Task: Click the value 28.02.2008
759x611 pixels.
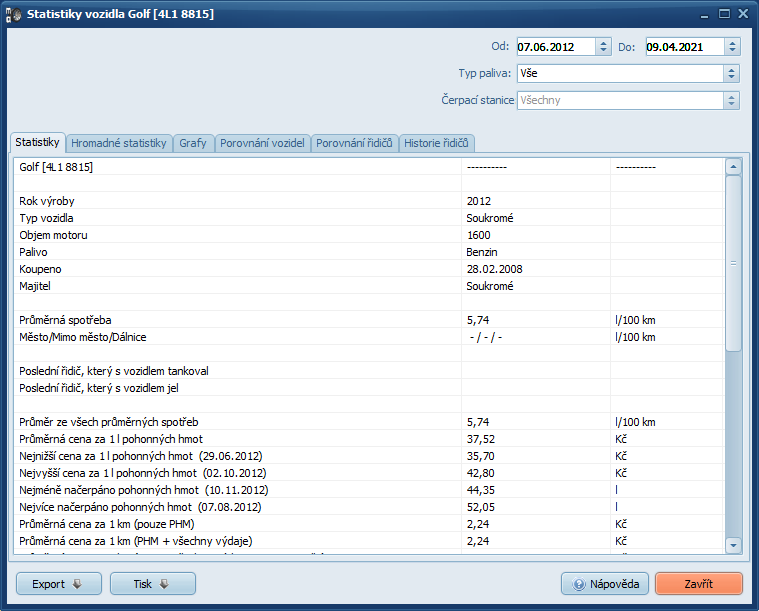Action: pyautogui.click(x=494, y=269)
